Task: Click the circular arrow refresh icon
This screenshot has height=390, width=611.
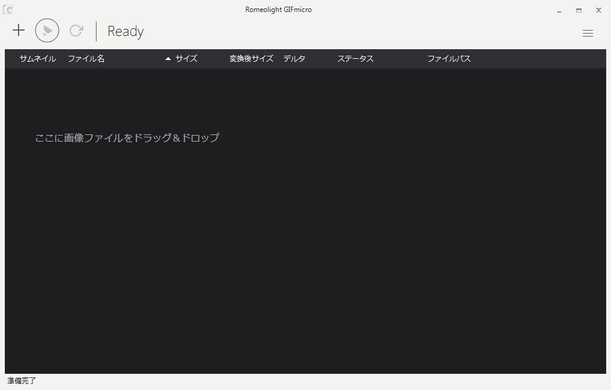Action: [76, 30]
